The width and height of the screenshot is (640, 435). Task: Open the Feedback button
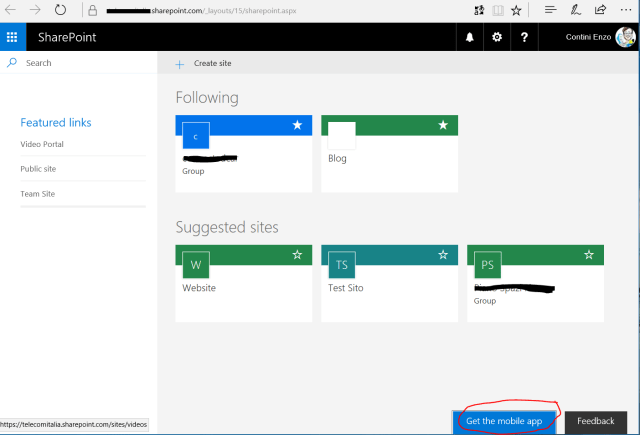(596, 422)
